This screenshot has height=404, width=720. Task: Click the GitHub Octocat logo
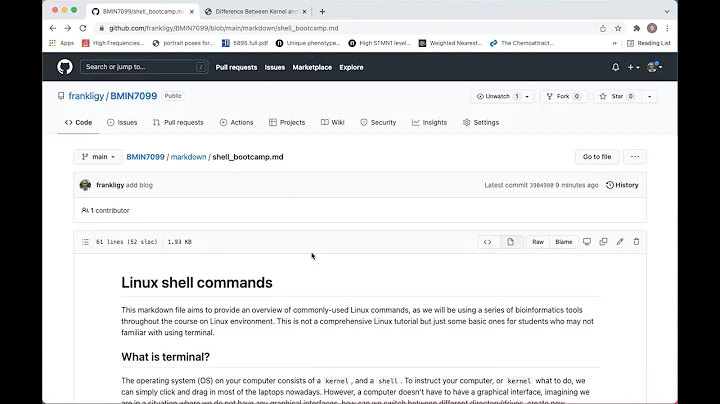(x=65, y=67)
